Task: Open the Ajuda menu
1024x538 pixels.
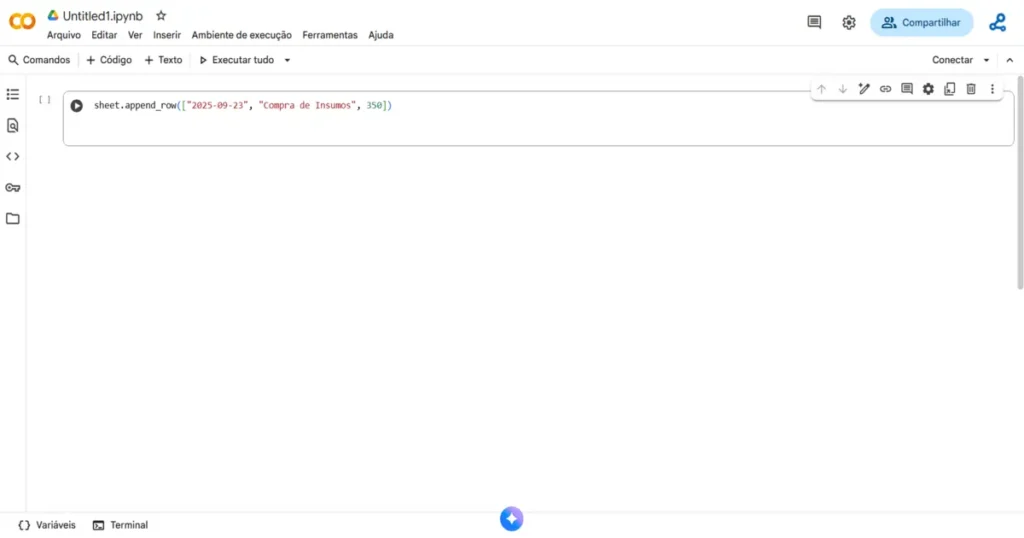Action: click(x=381, y=35)
